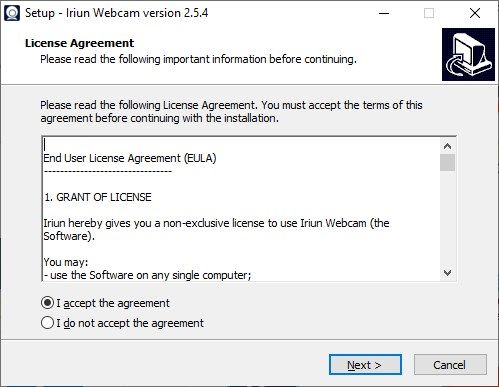
Task: Choose "I do not accept the agreement"
Action: click(47, 323)
